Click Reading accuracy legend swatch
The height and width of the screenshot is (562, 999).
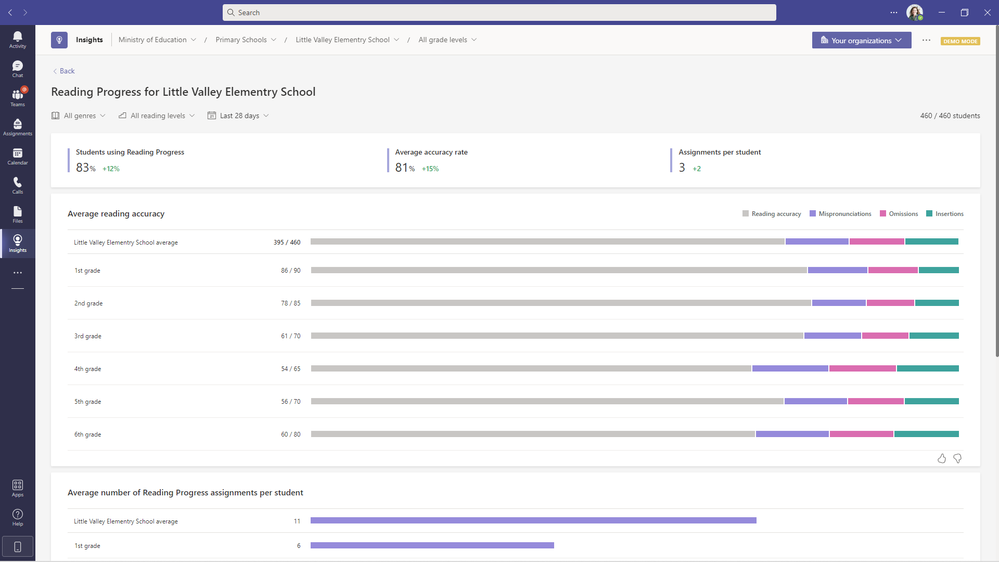pos(745,213)
